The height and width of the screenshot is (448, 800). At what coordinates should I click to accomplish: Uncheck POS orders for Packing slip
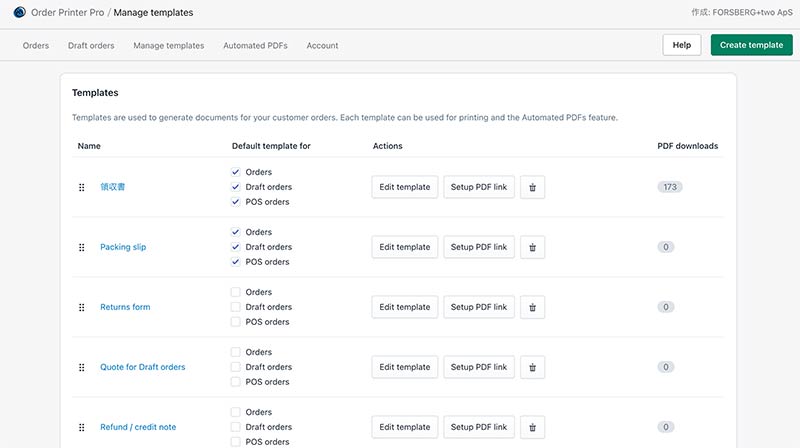pos(236,262)
